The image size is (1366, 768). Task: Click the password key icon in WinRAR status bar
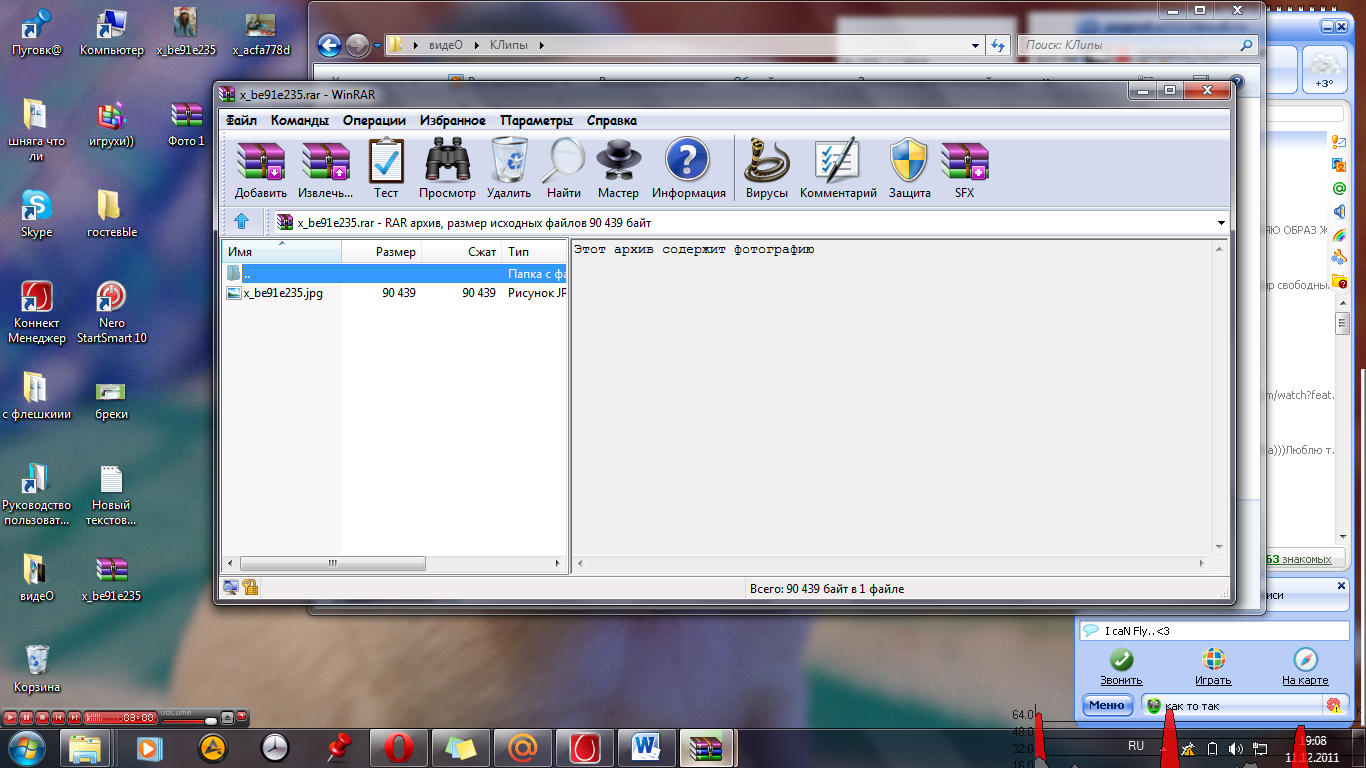tap(250, 588)
